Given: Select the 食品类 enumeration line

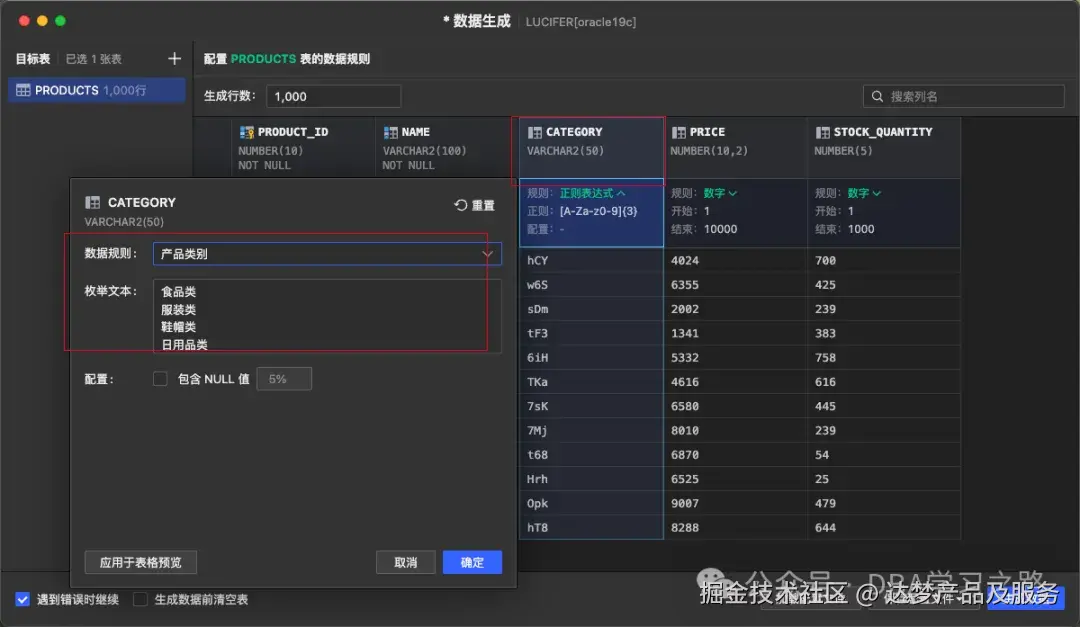Looking at the screenshot, I should tap(178, 292).
